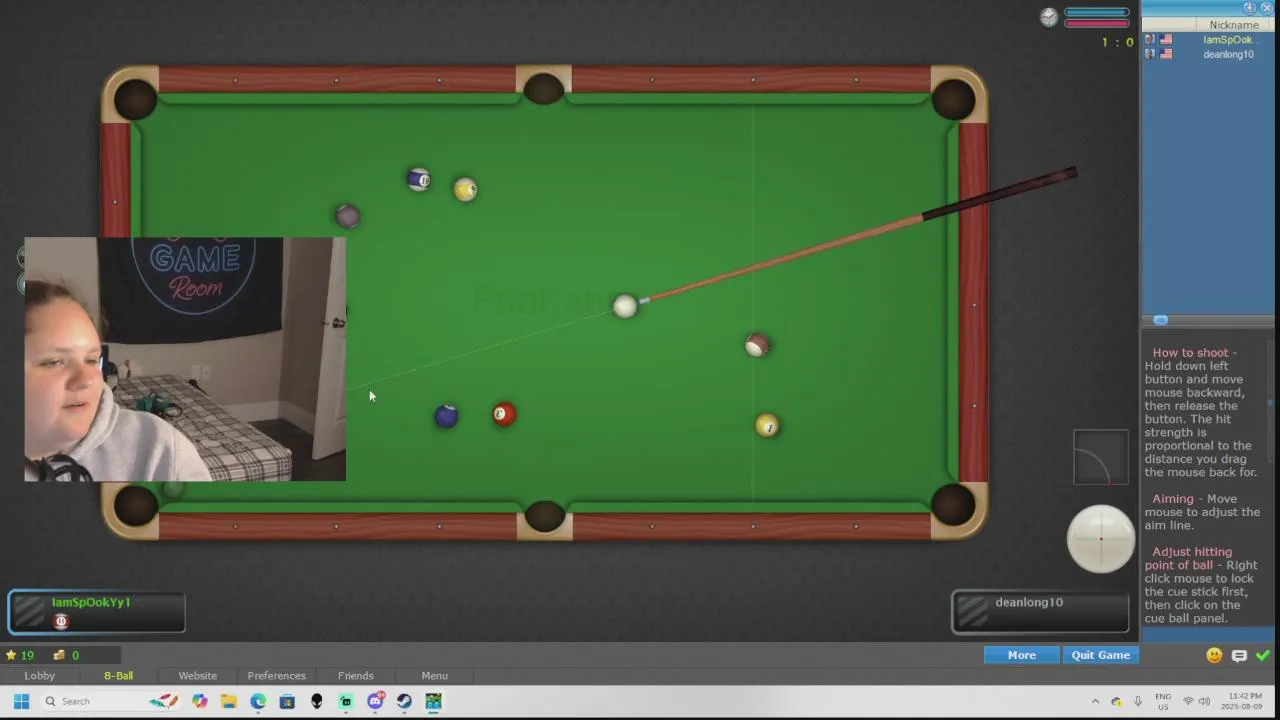Click the 'How to shoot' help heading
1280x720 pixels.
pyautogui.click(x=1190, y=352)
